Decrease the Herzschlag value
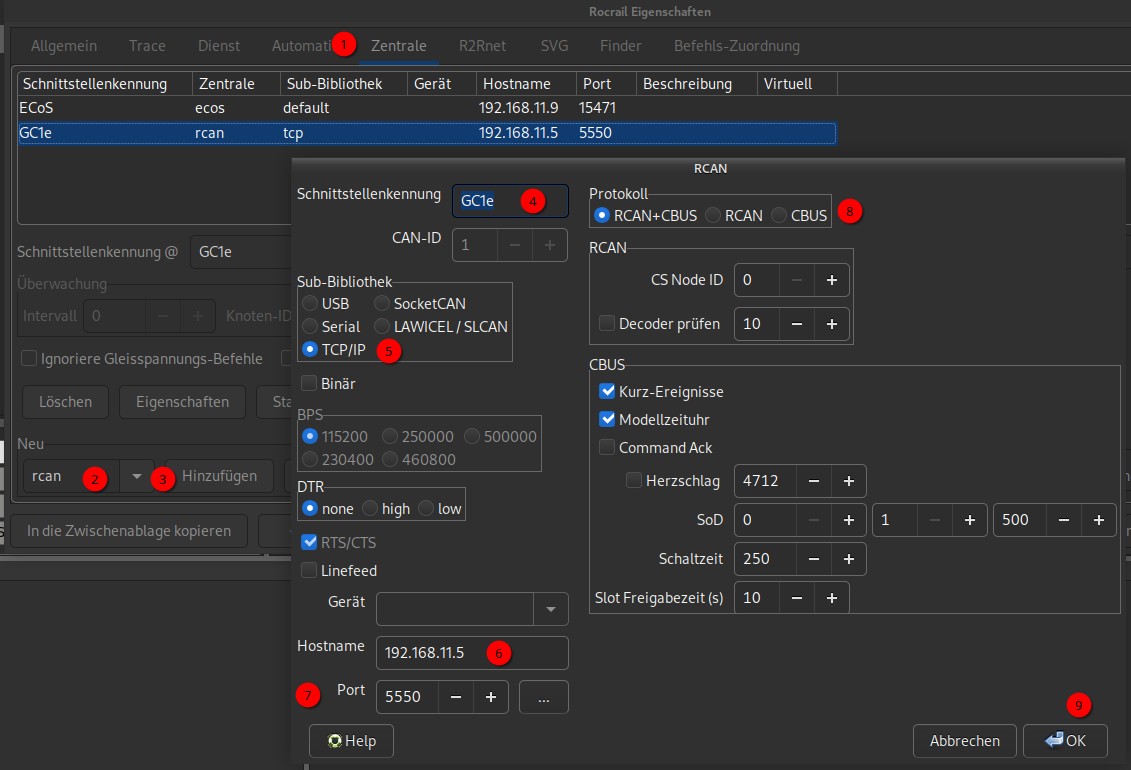Screen dimensions: 1131x770 (814, 481)
